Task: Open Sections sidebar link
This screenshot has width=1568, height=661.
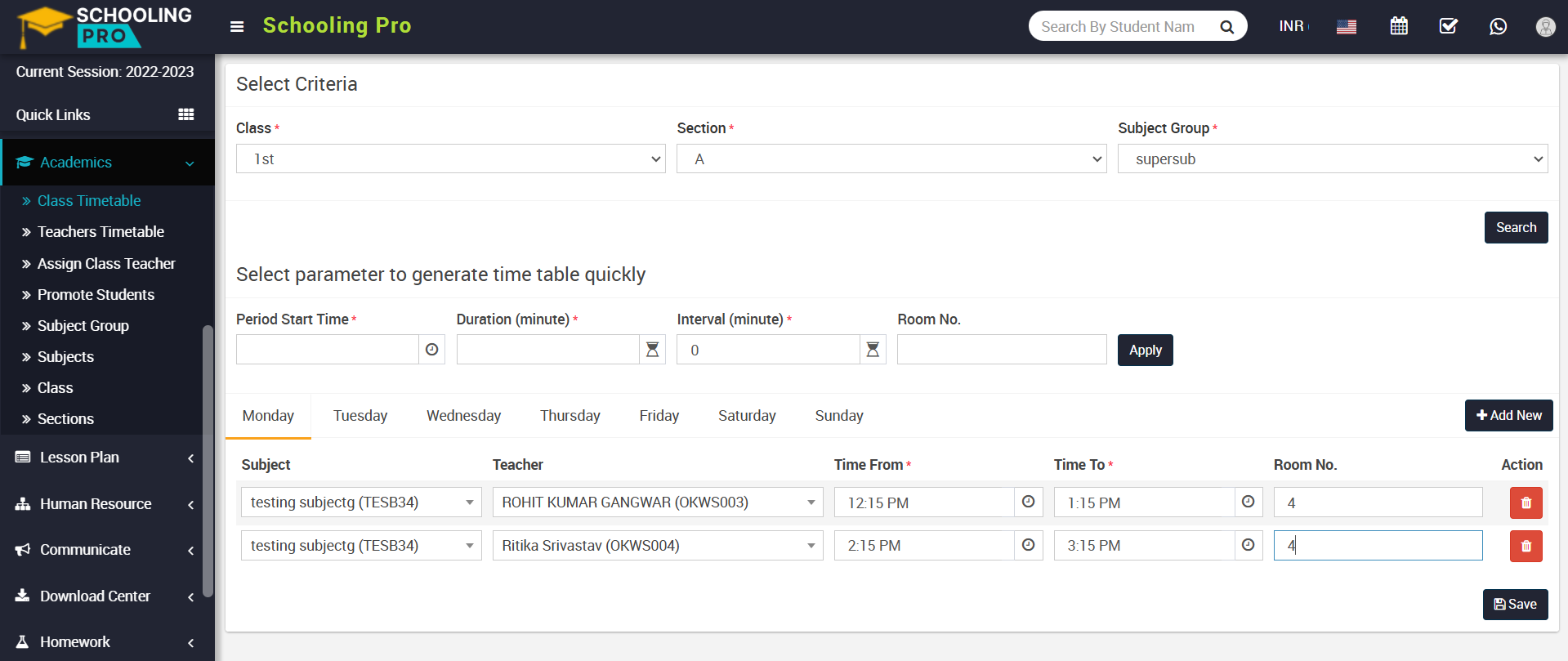Action: point(65,418)
